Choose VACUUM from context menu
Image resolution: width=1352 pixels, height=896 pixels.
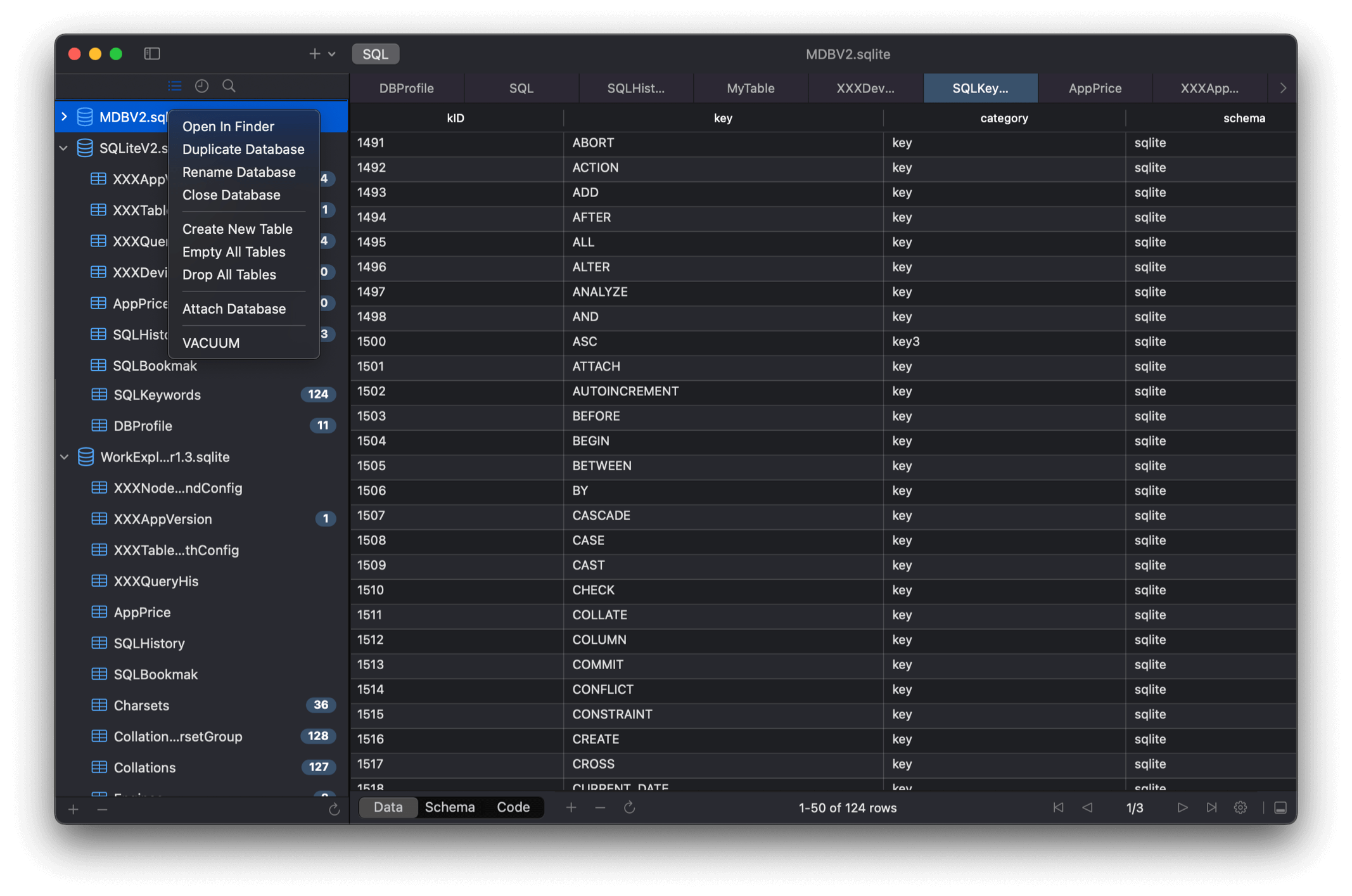(x=211, y=343)
